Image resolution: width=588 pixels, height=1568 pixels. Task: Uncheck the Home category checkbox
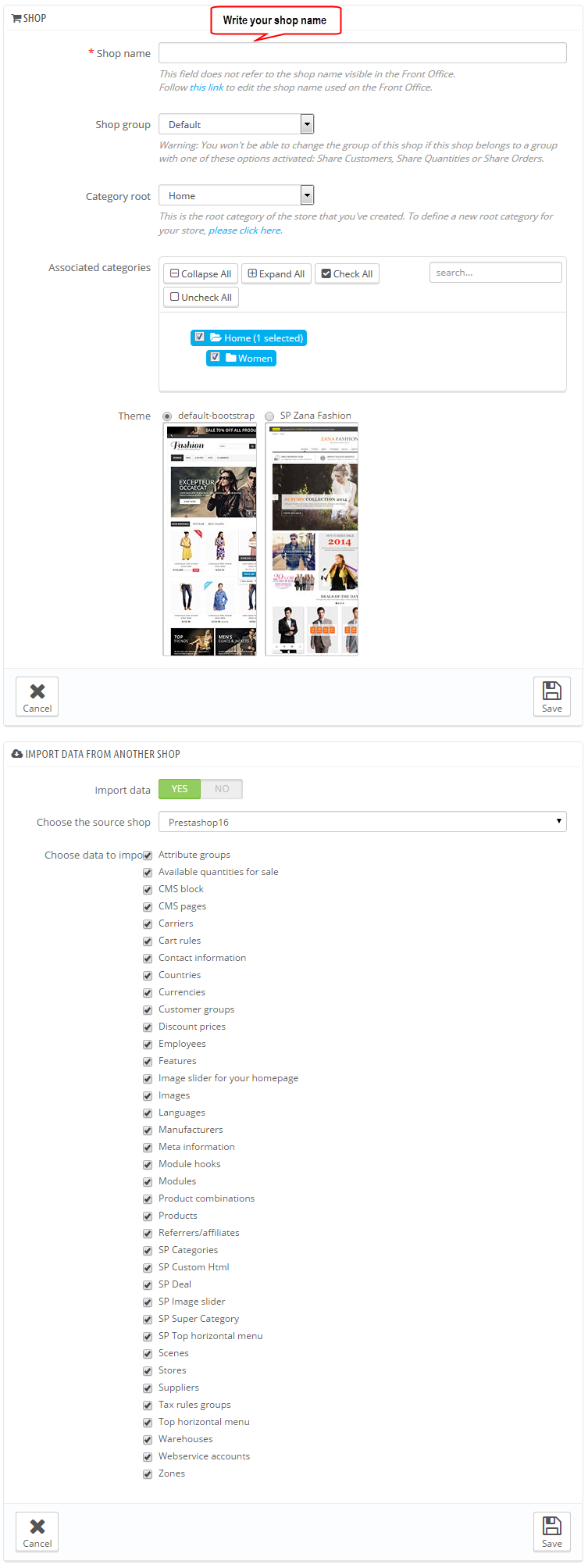200,337
